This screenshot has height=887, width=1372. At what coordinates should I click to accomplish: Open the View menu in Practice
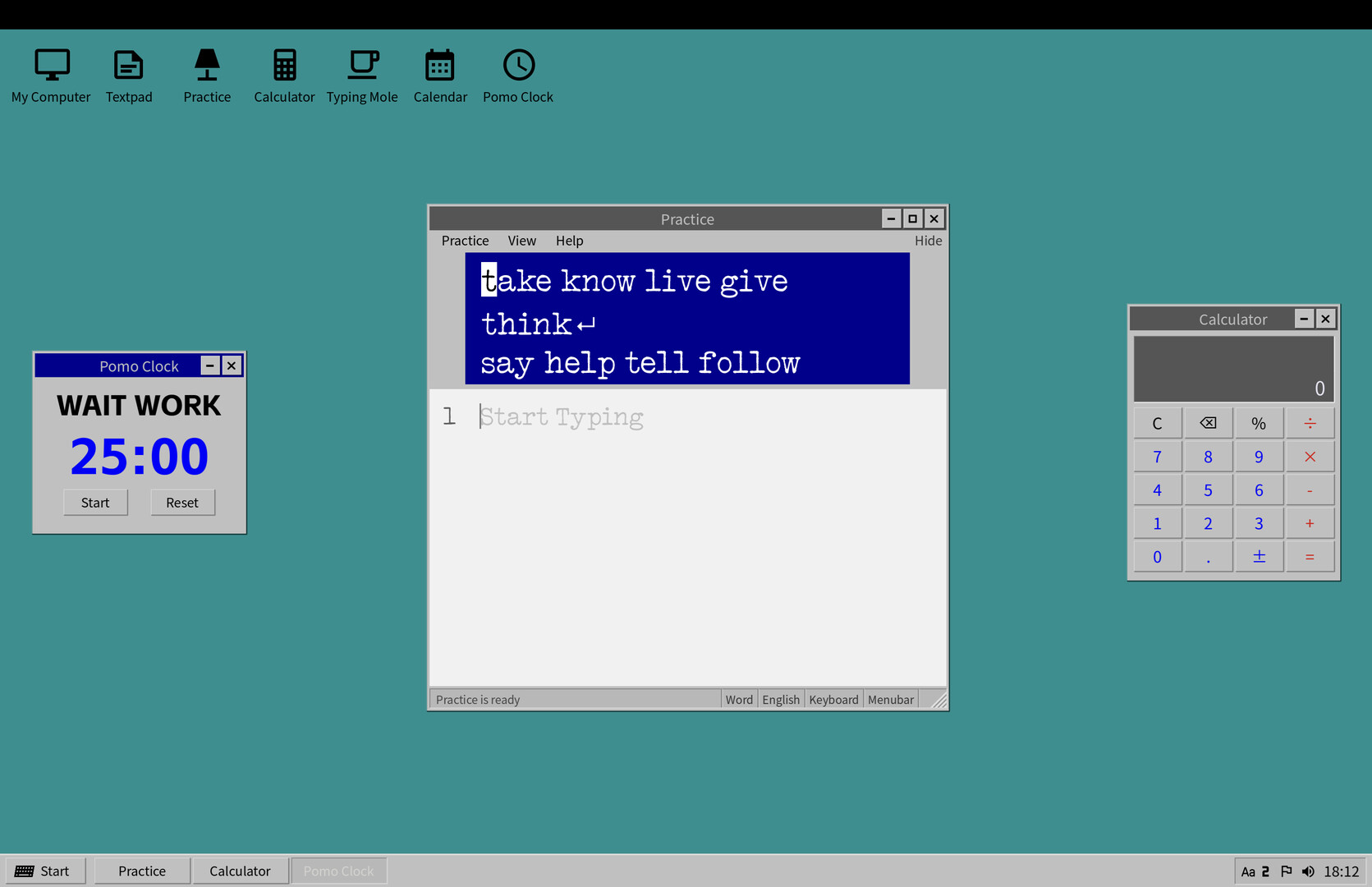522,240
